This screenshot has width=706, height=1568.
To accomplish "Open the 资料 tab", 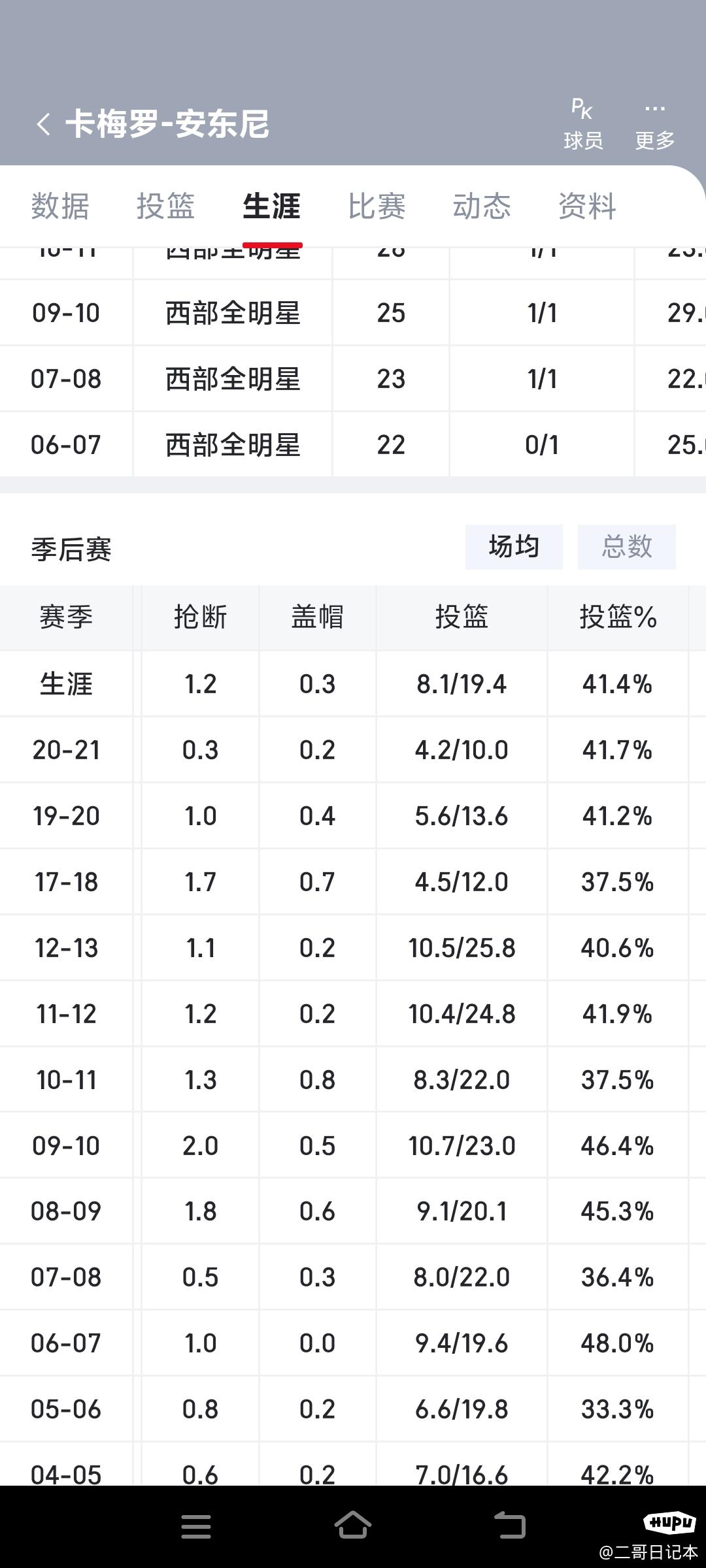I will pos(587,206).
